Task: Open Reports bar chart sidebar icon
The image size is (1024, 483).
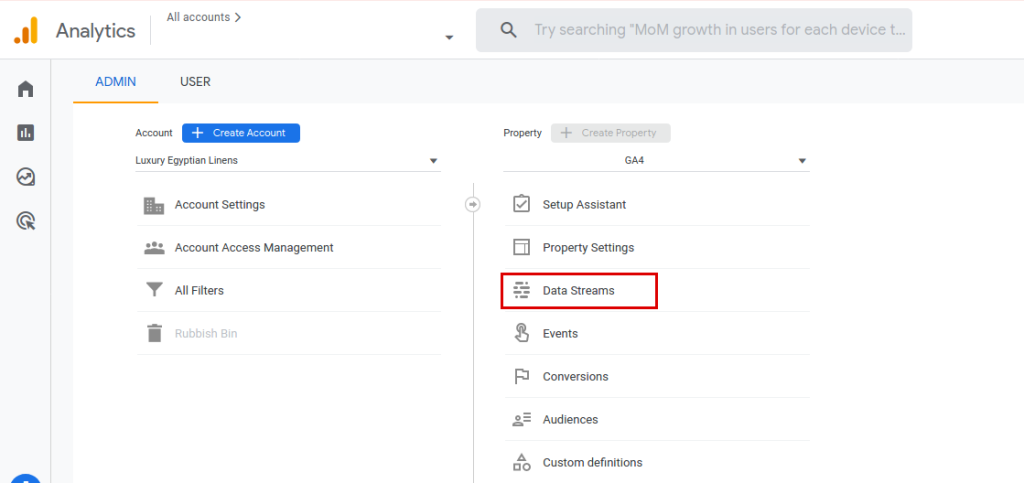Action: [26, 133]
